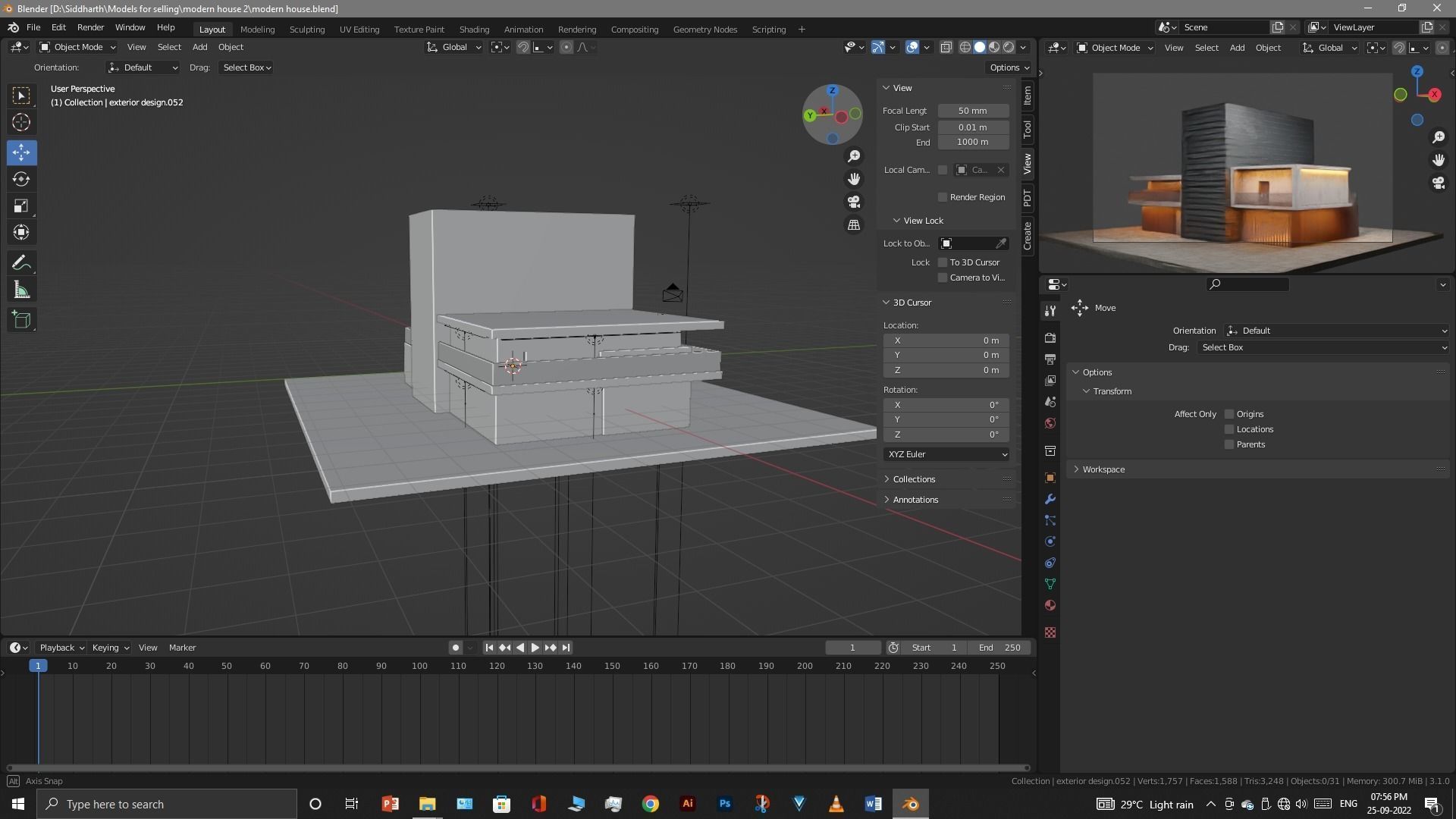Open Orientation Default dropdown in tool header
This screenshot has height=819, width=1456.
[x=143, y=67]
